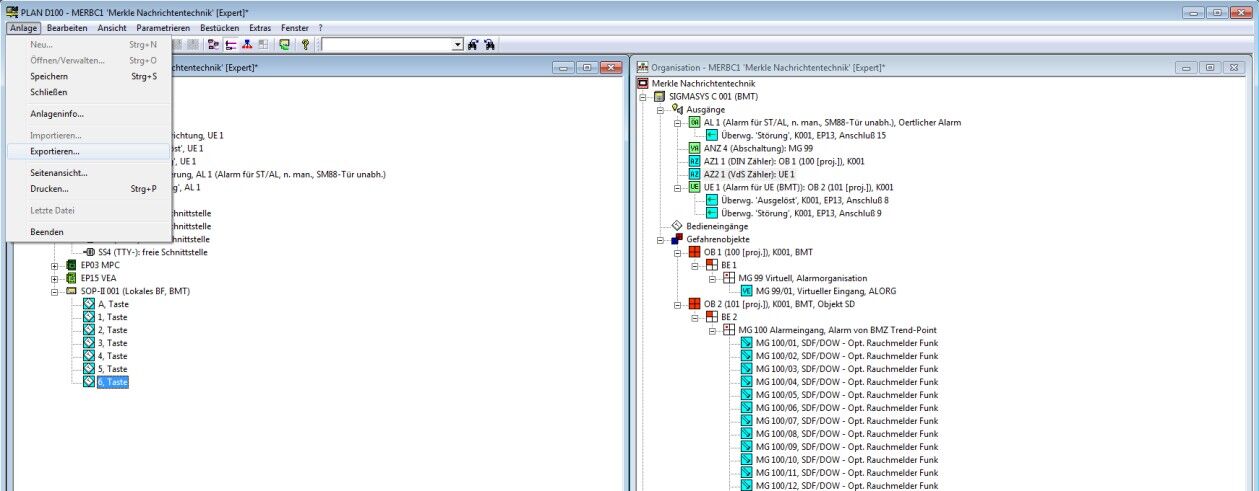Open Seitenansicht... print preview entry
This screenshot has height=491, width=1259.
88,173
